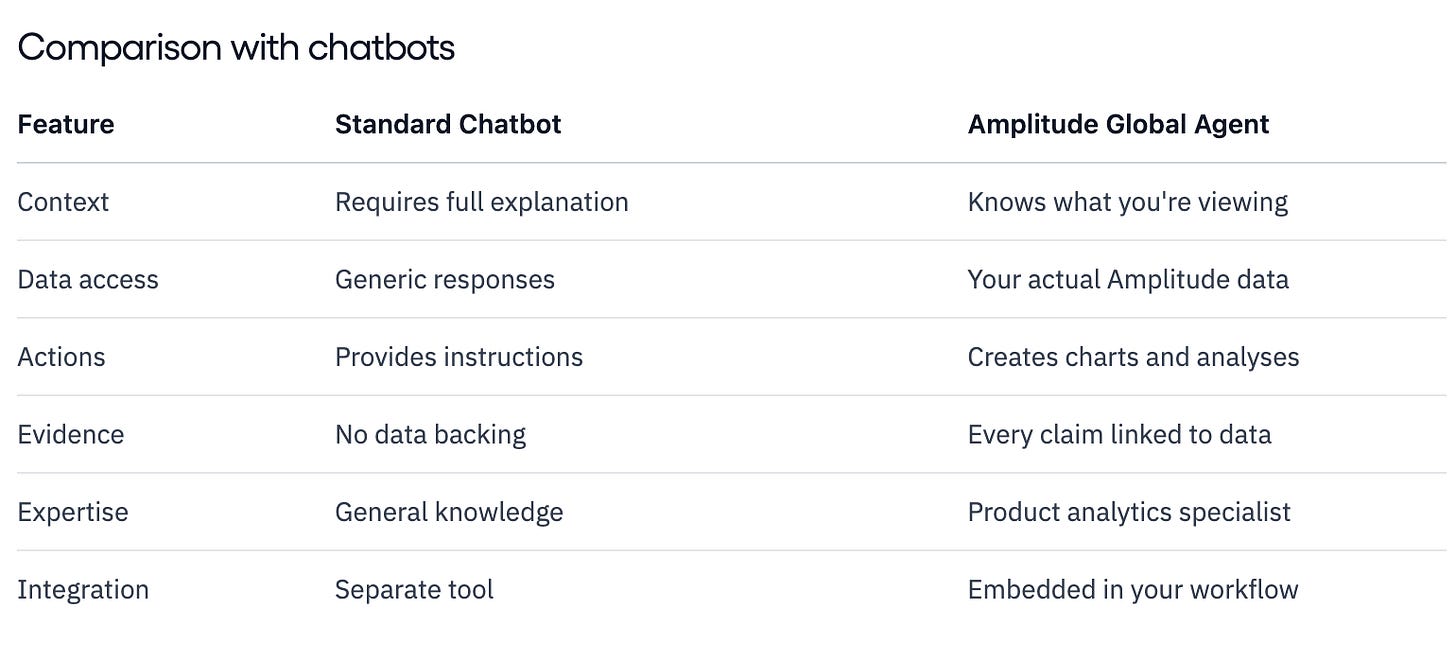
Task: Click the "Separate tool" cell
Action: [x=414, y=590]
